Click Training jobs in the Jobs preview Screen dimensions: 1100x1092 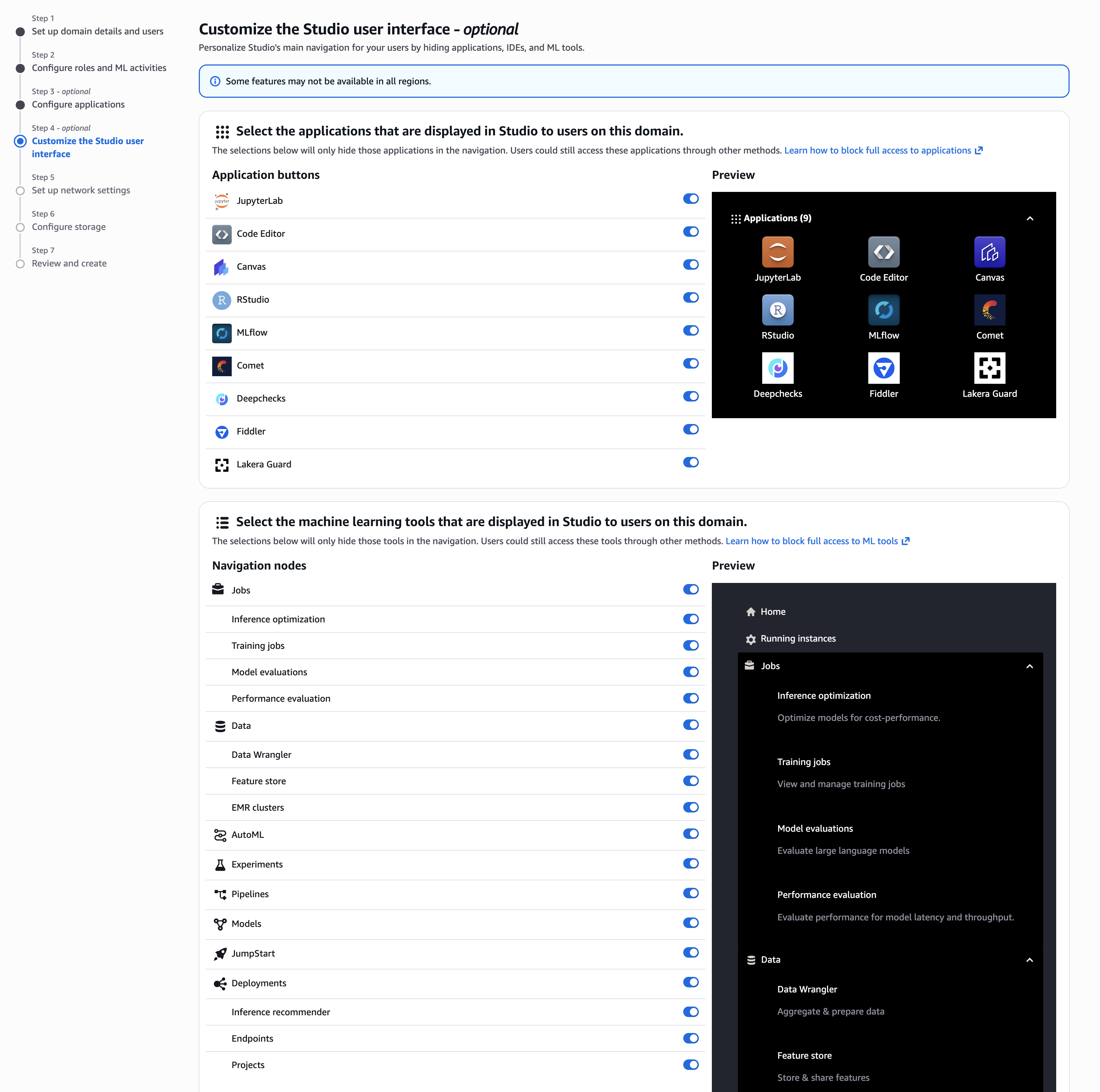click(803, 762)
